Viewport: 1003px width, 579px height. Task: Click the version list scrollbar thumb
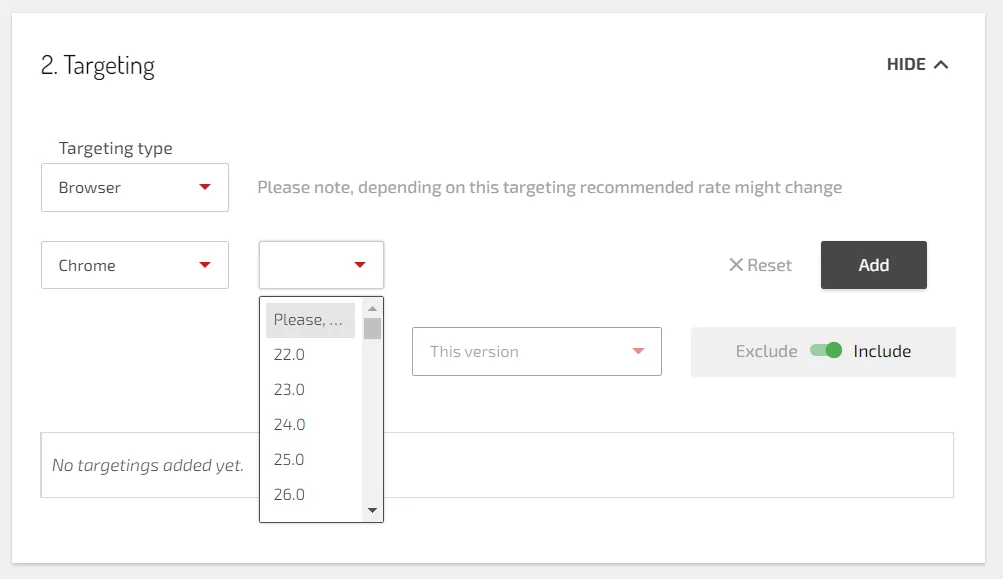(373, 329)
